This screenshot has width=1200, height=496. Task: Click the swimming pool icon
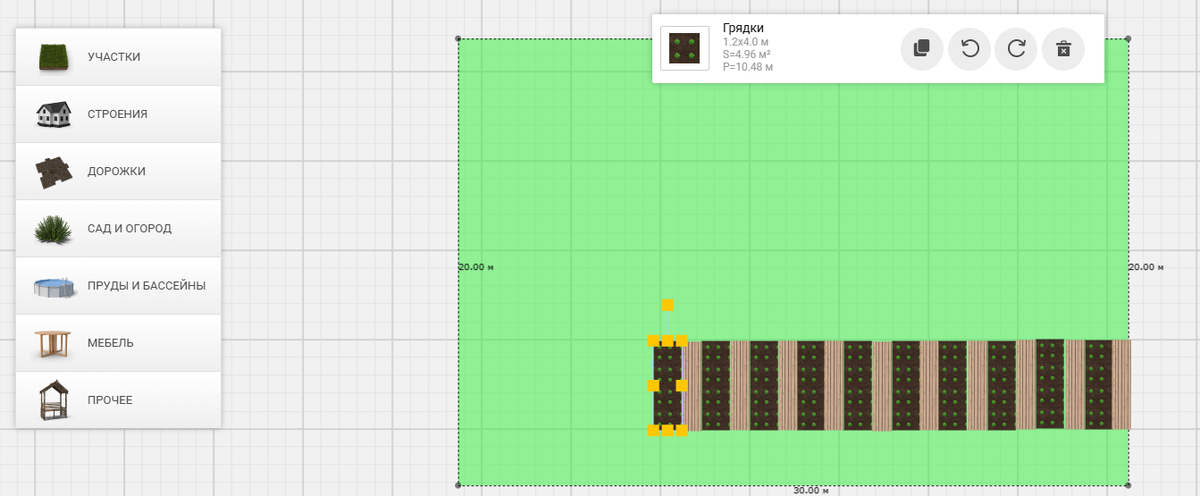54,287
